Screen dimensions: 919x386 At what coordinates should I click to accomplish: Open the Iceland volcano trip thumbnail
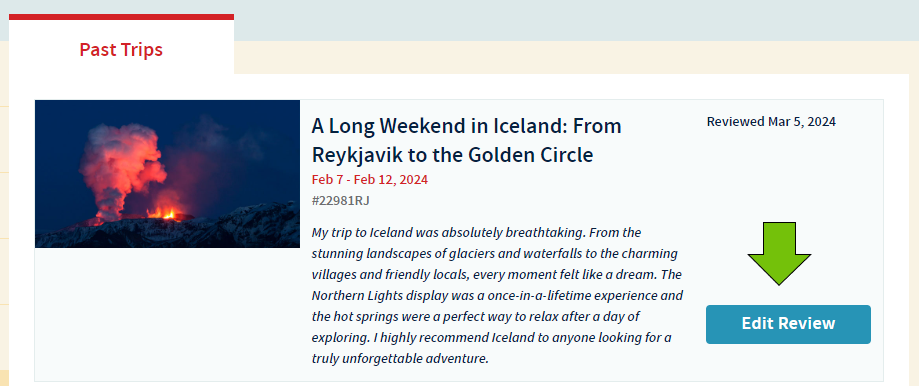167,174
